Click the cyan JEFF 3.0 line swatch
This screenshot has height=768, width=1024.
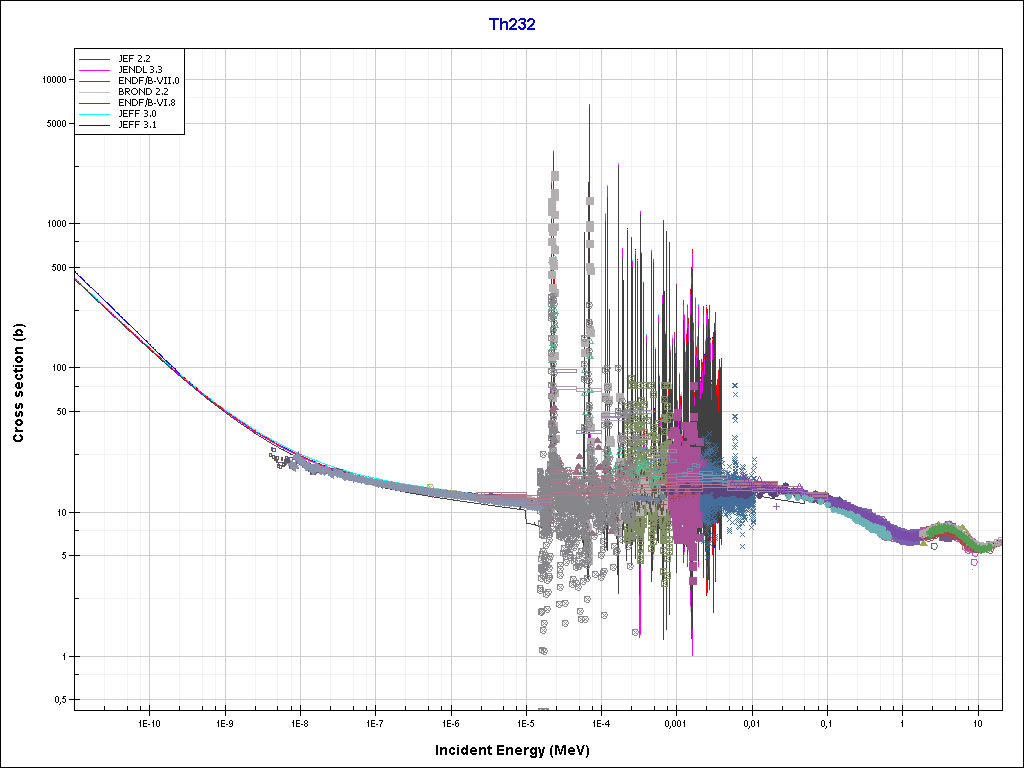coord(96,115)
